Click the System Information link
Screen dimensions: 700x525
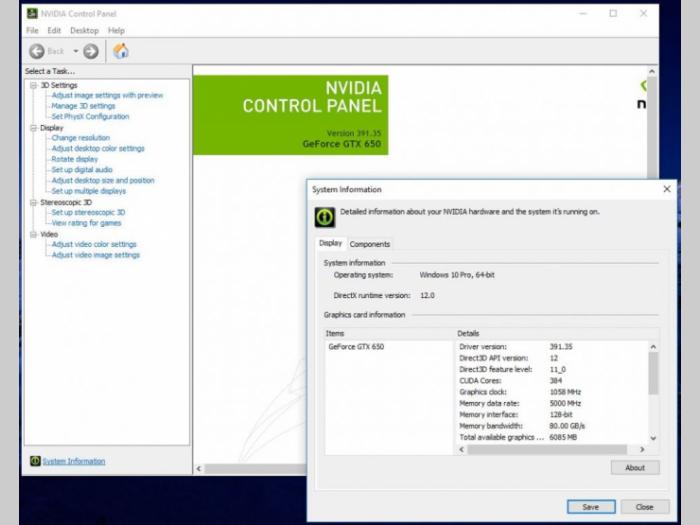(74, 461)
